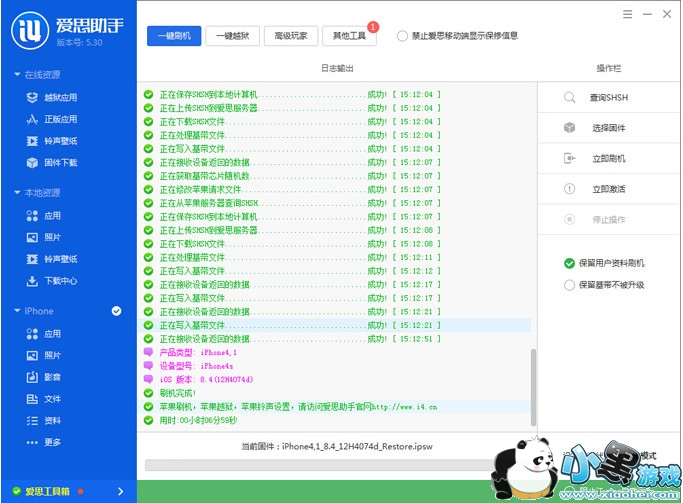Enable 保留用户资料刷机 option
683x503 pixels.
click(569, 263)
